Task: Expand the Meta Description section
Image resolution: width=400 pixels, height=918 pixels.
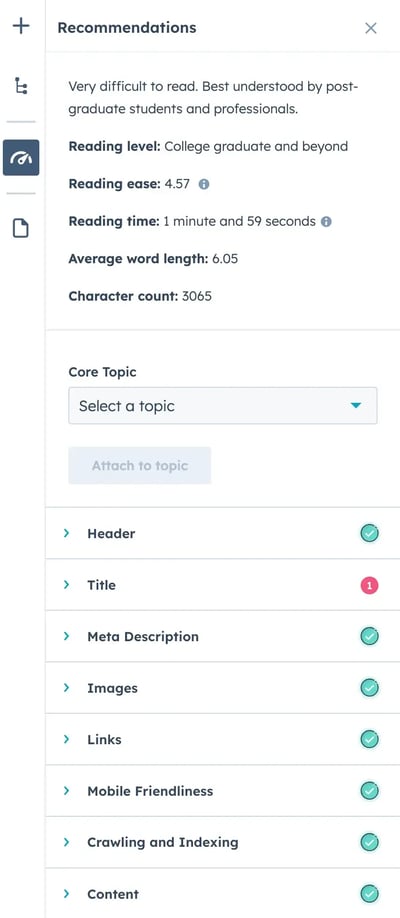Action: click(223, 636)
